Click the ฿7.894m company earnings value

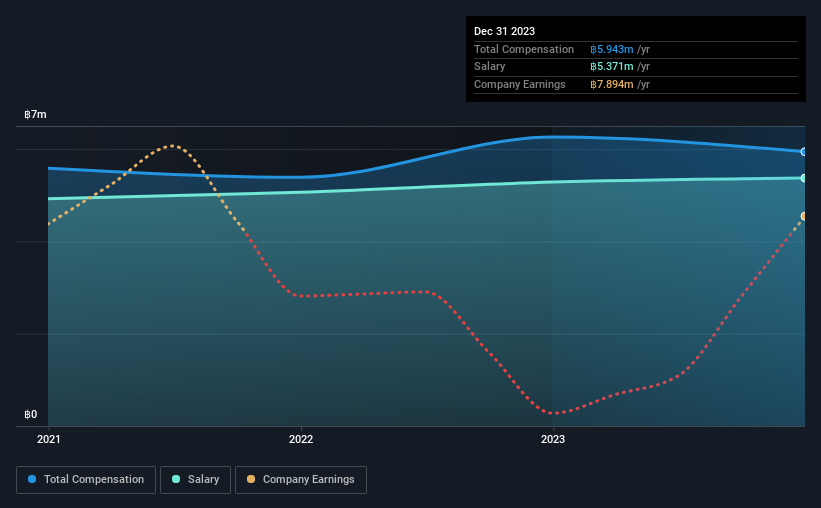[x=612, y=84]
